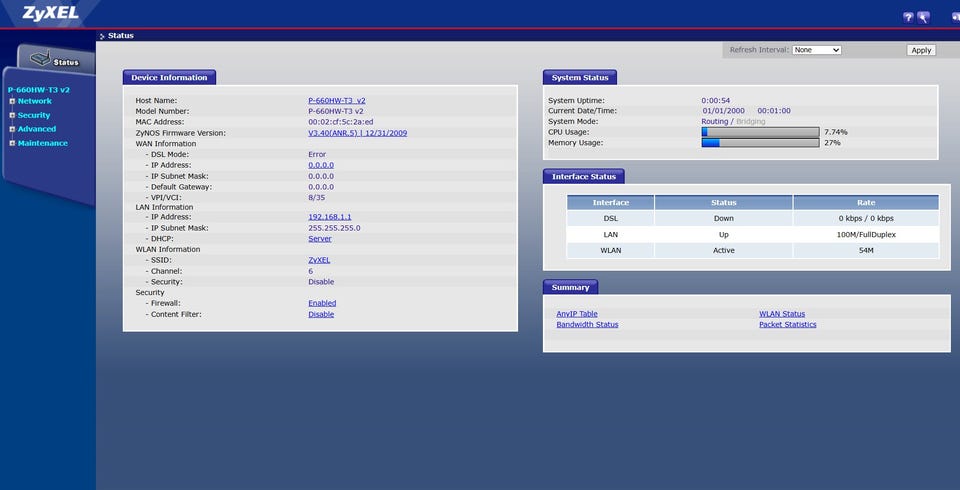Open the AnyIP Table link
This screenshot has width=960, height=490.
point(577,314)
